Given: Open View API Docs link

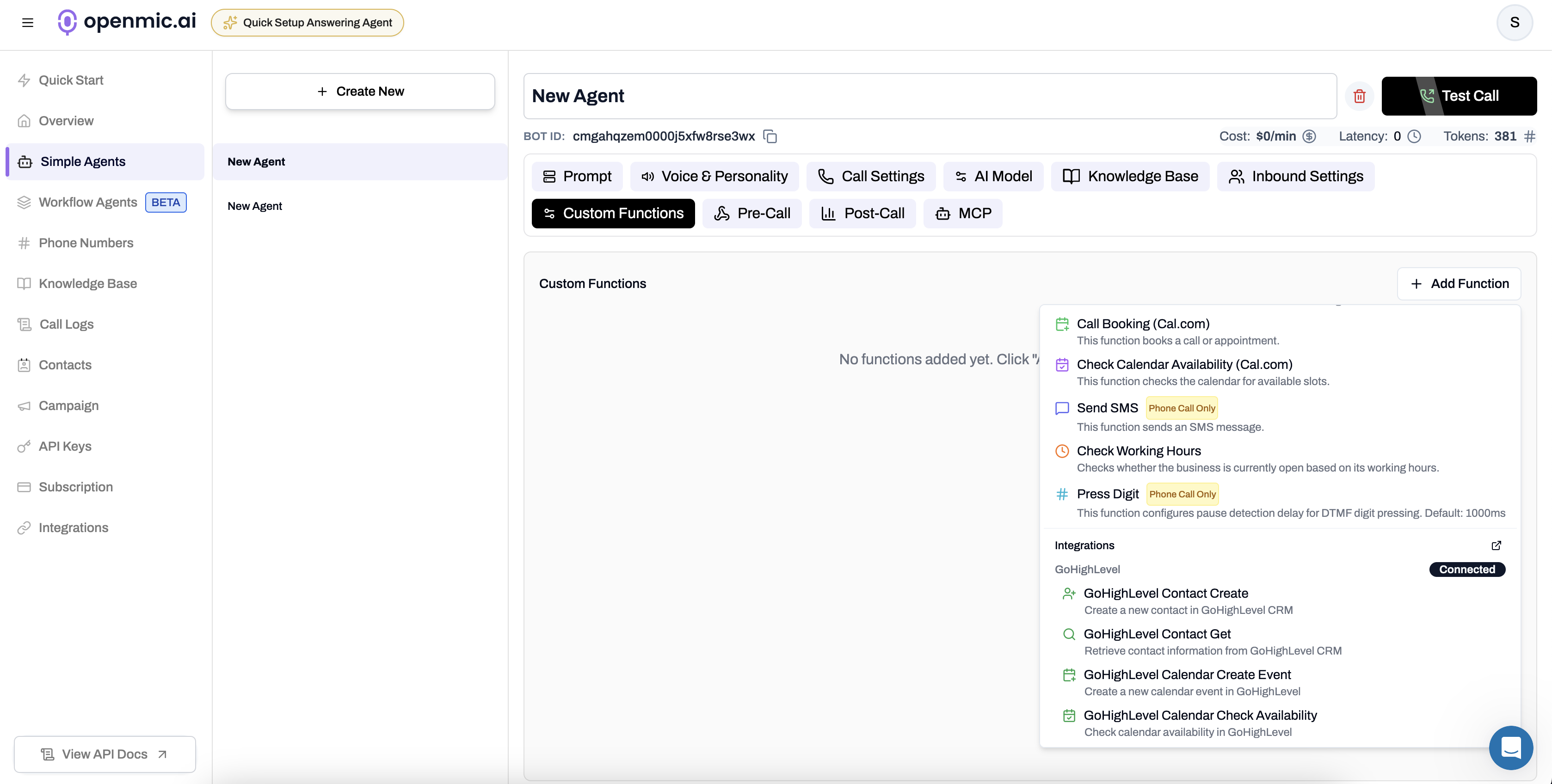Looking at the screenshot, I should (105, 754).
